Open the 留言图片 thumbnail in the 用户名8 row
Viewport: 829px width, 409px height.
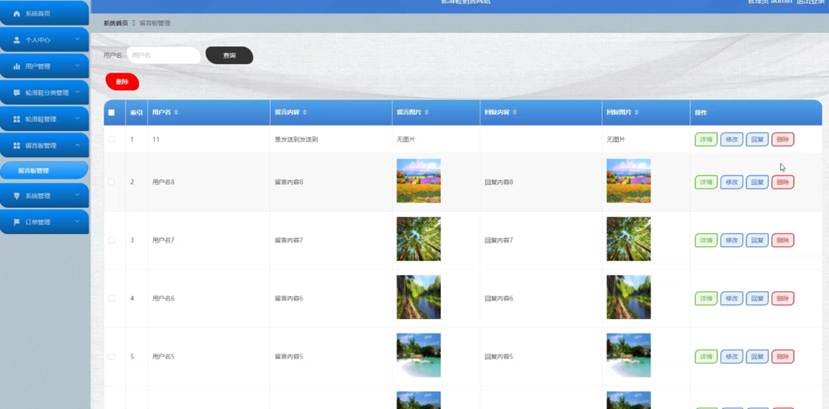419,181
